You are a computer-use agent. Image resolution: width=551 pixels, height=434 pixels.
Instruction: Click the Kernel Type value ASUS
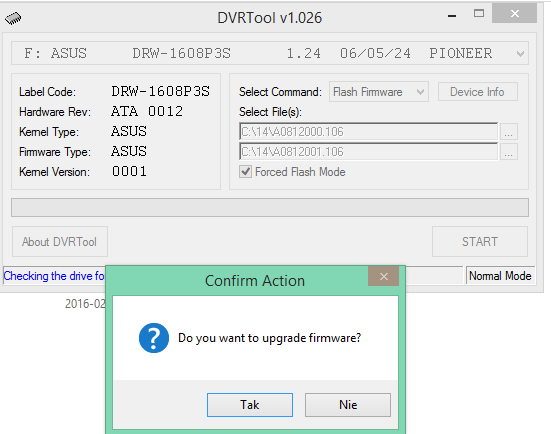(129, 131)
